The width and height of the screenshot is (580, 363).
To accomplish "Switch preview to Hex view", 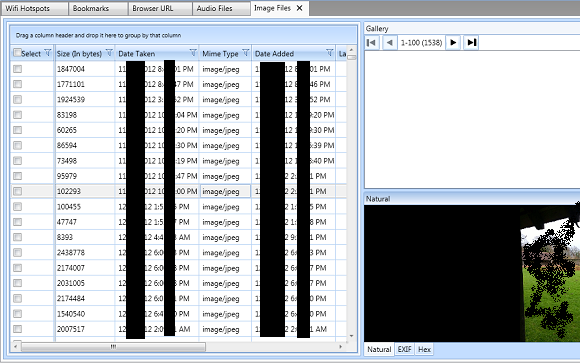I will [x=424, y=349].
